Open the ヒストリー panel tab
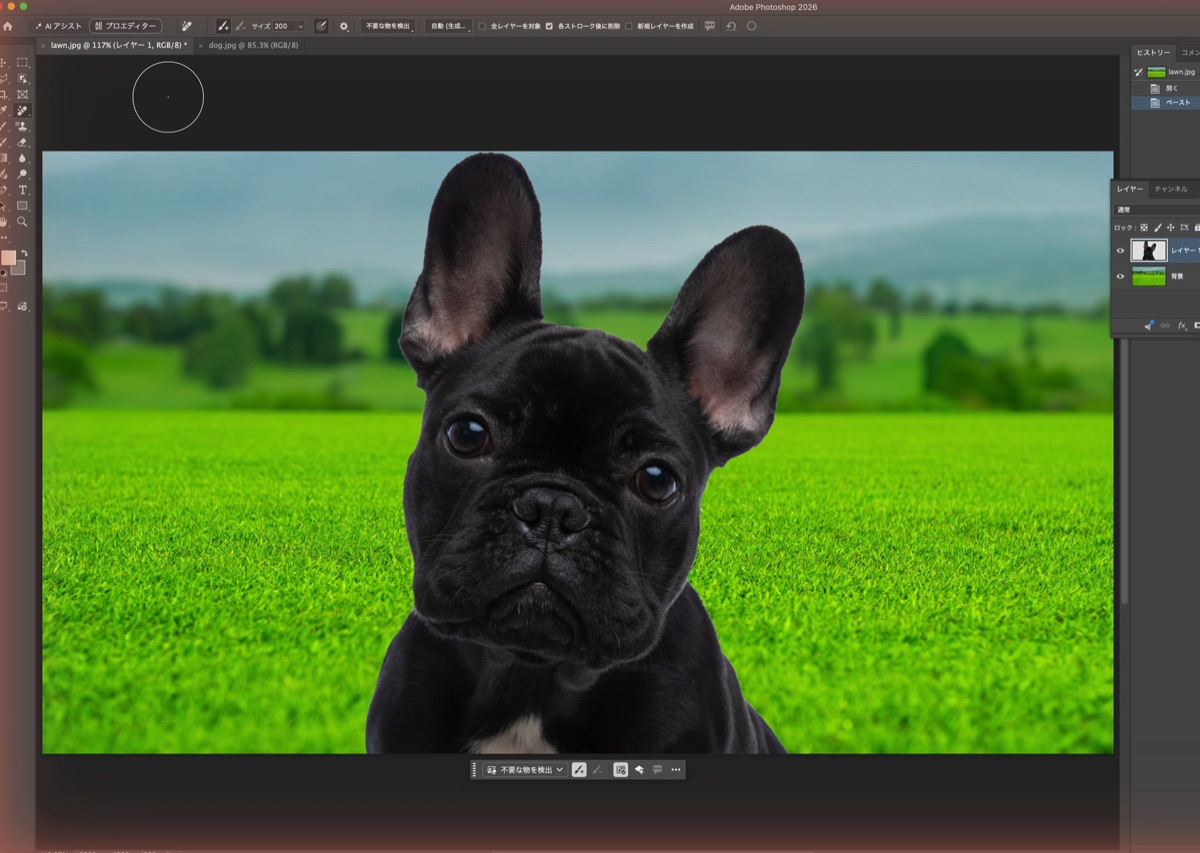This screenshot has height=853, width=1200. (x=1153, y=52)
